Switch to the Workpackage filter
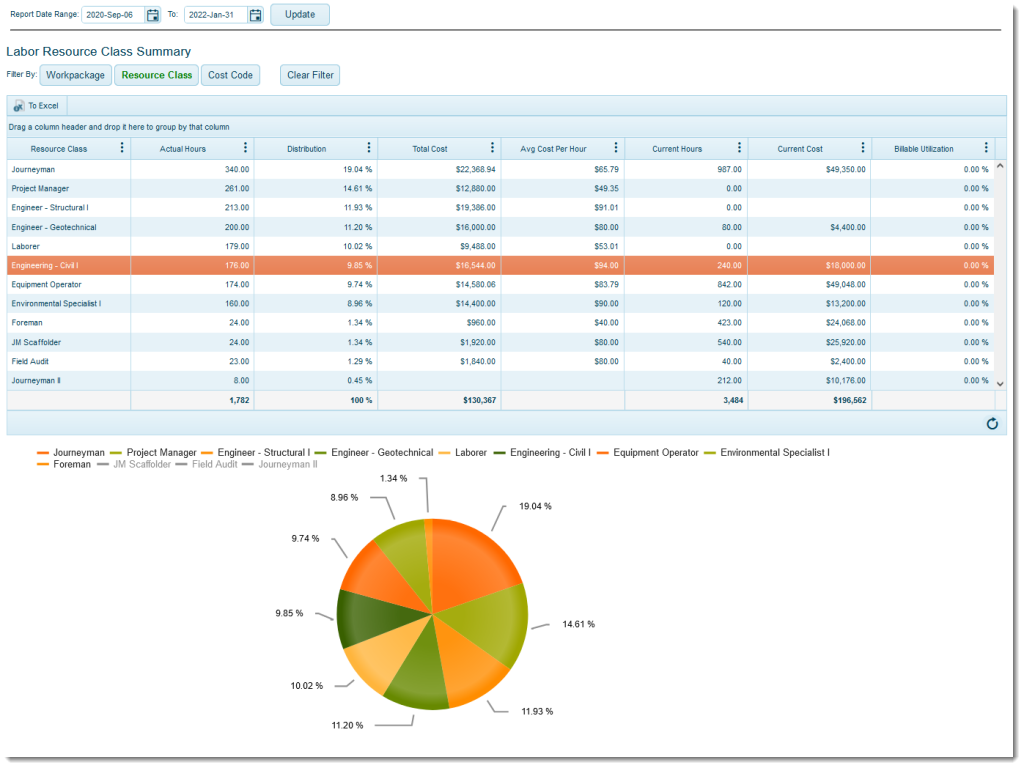1024x768 pixels. tap(75, 74)
